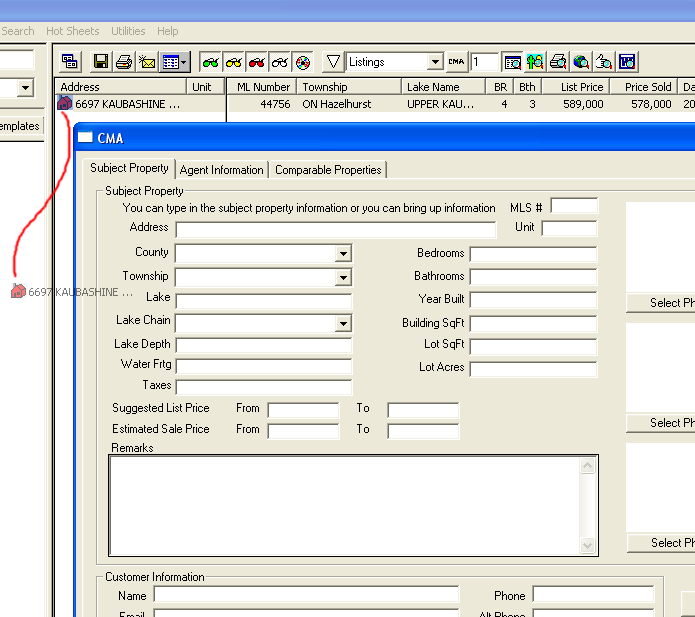
Task: Click the Taxes input field
Action: coord(264,387)
